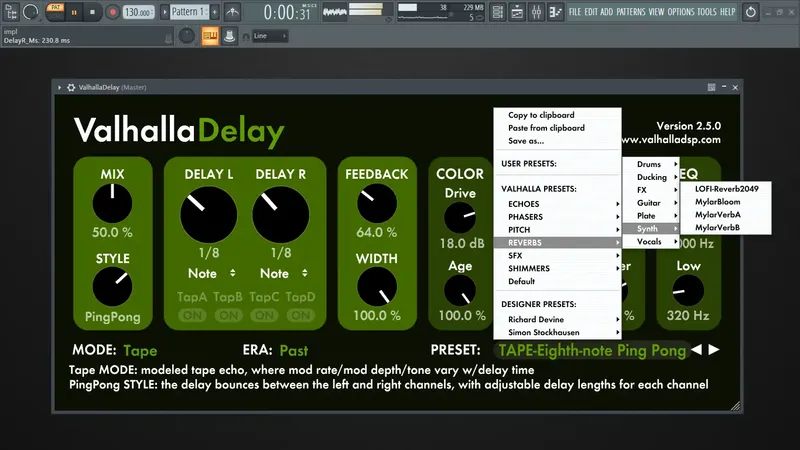Viewport: 800px width, 450px height.
Task: Toggle TapC ON button
Action: (264, 315)
